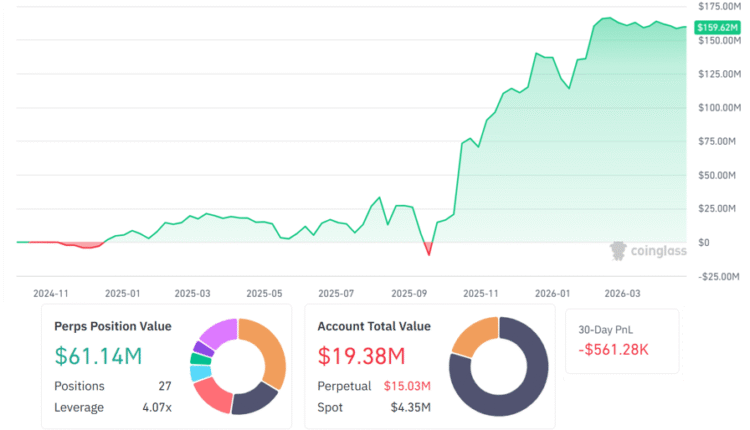Click the $61.14M perps position amount
The width and height of the screenshot is (750, 430).
(98, 355)
